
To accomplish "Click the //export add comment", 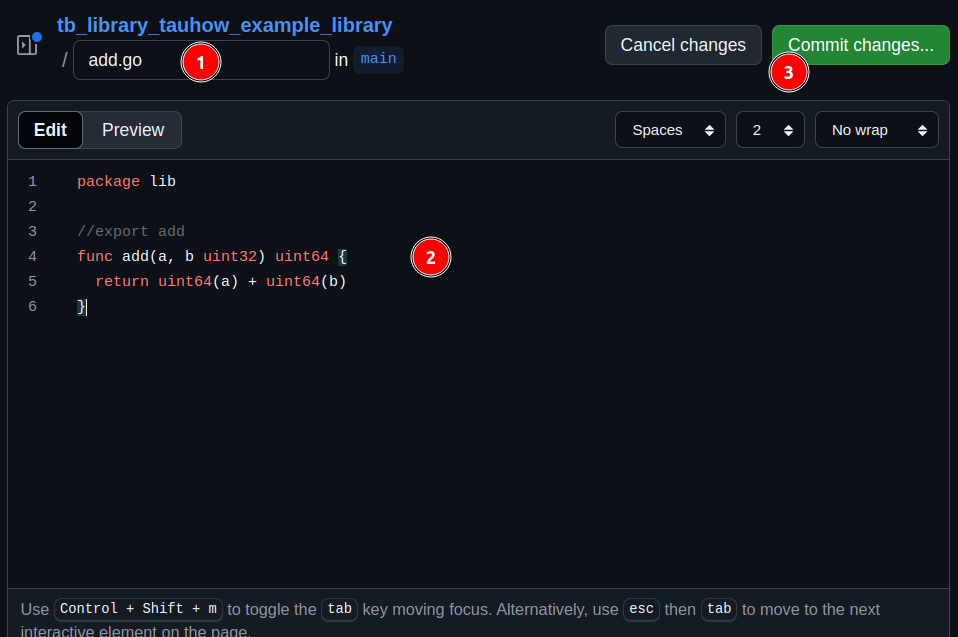I will 131,232.
